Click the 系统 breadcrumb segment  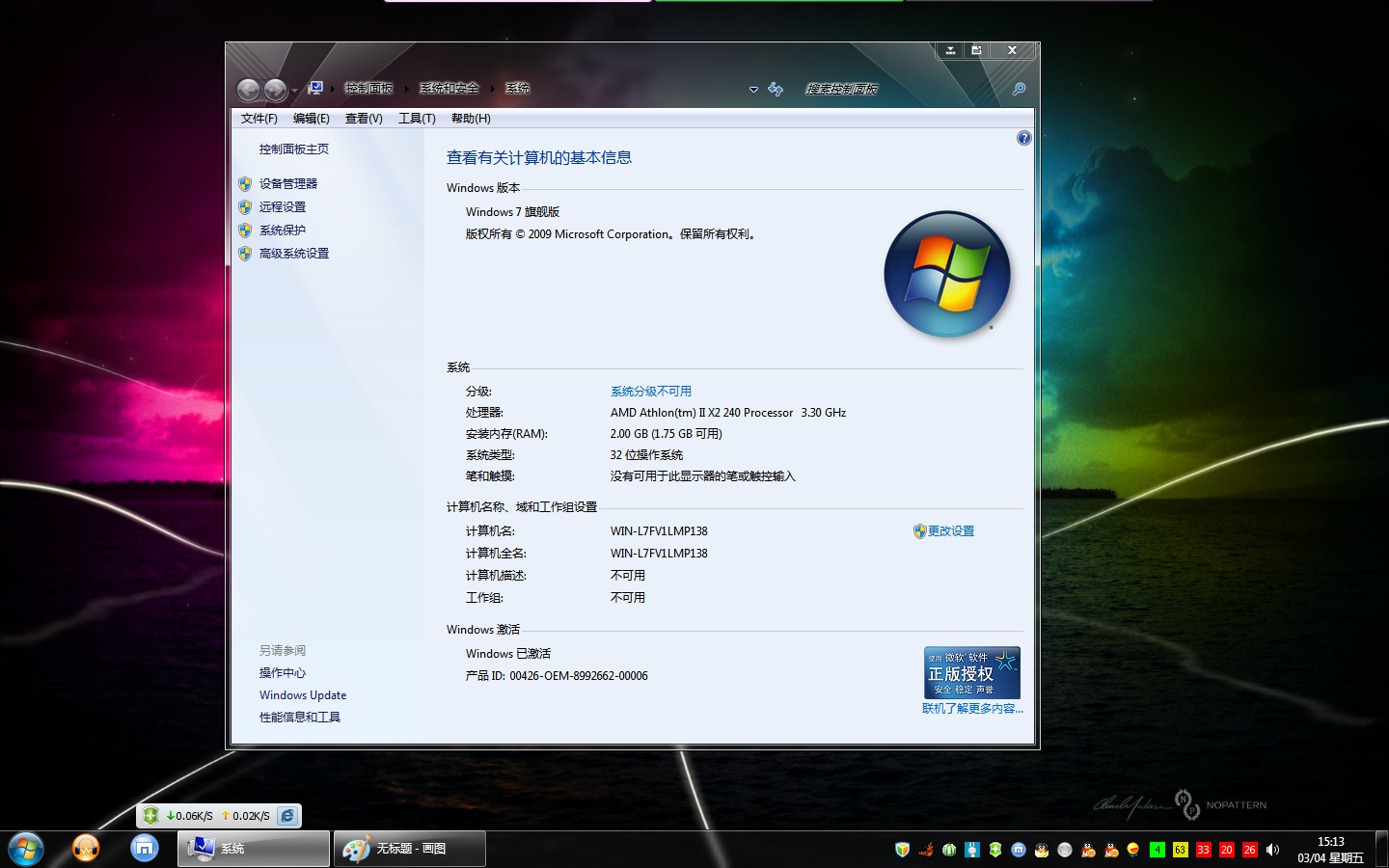pos(518,88)
